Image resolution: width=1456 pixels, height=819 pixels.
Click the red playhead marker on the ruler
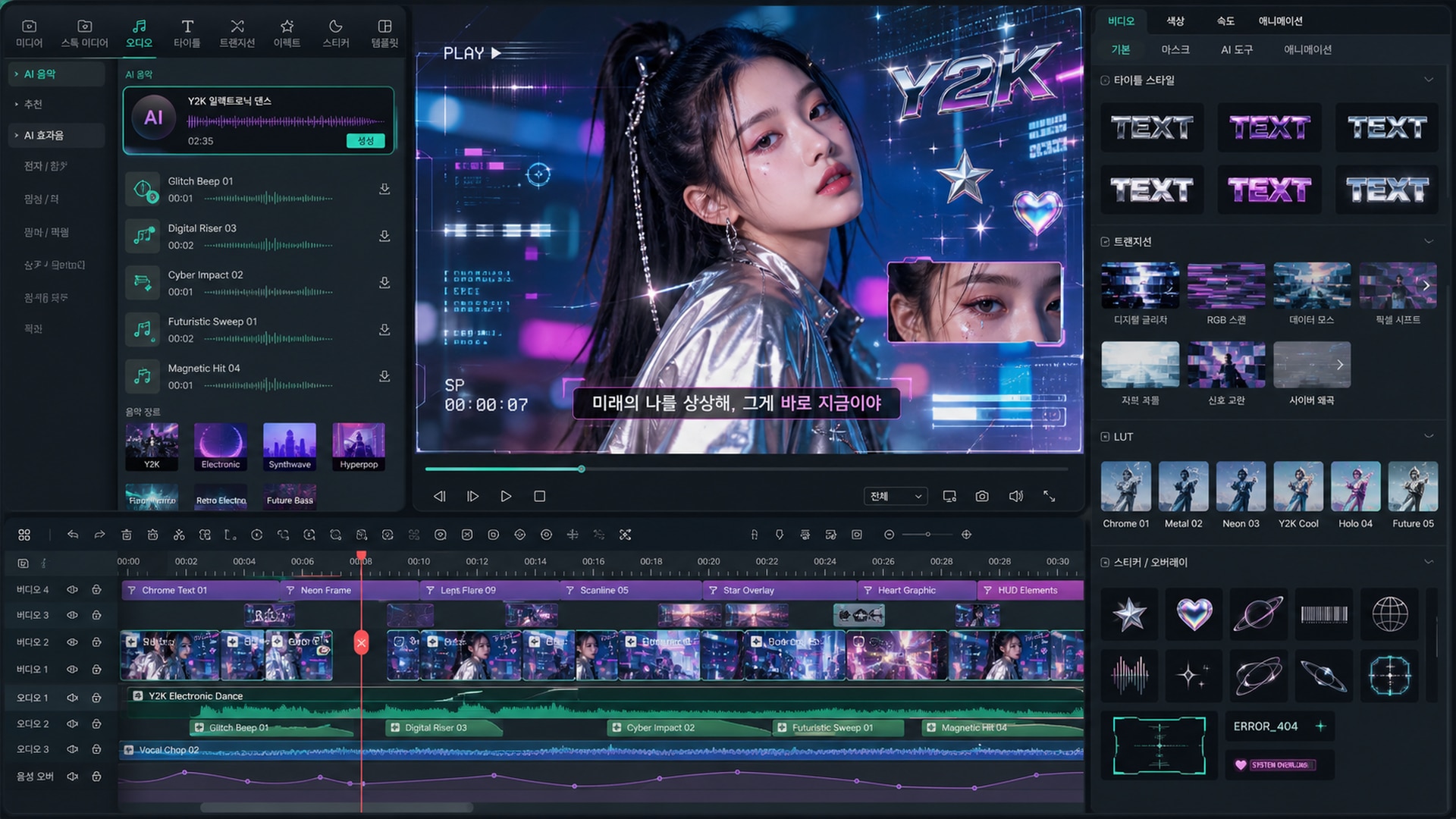[362, 557]
